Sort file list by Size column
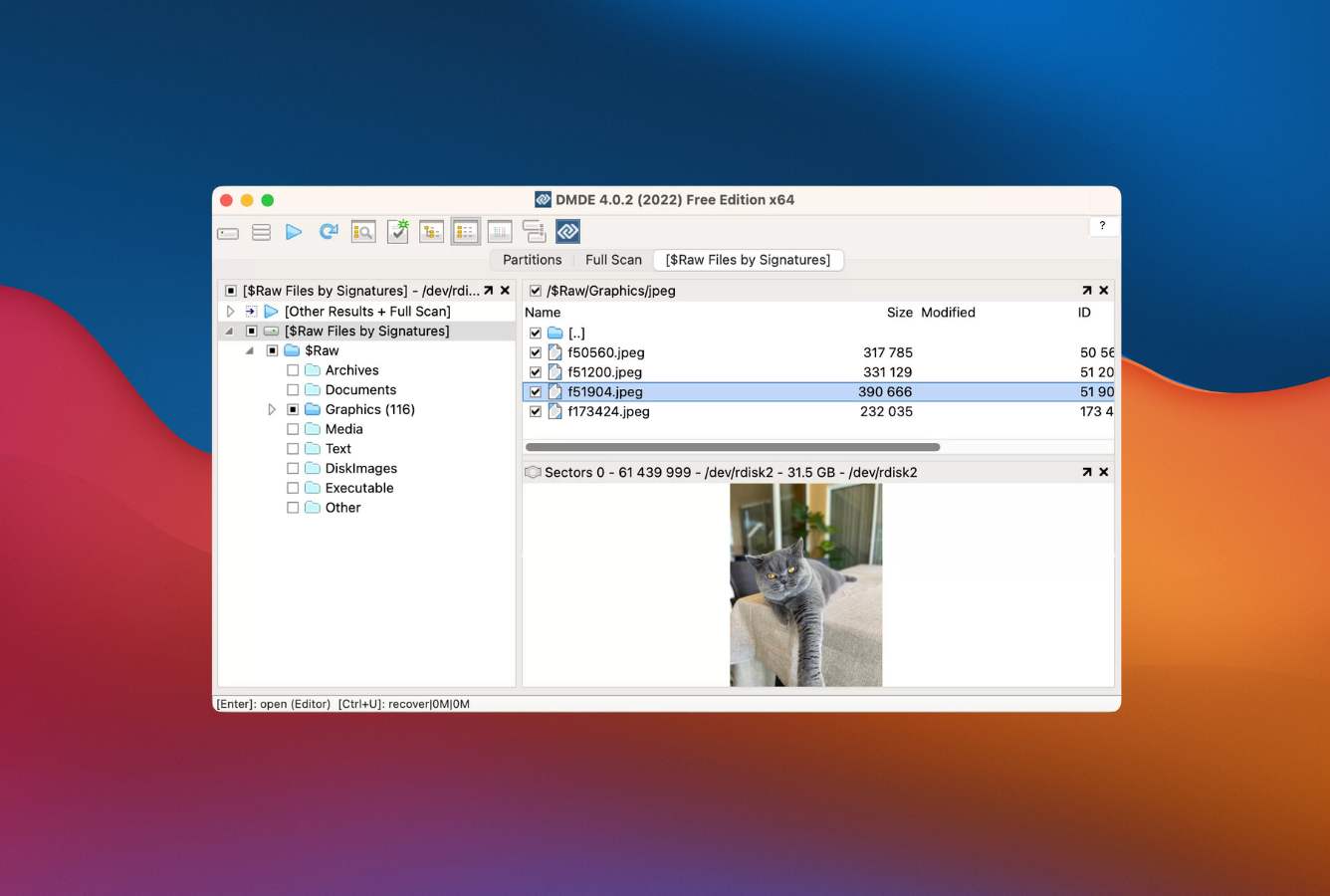 point(899,313)
